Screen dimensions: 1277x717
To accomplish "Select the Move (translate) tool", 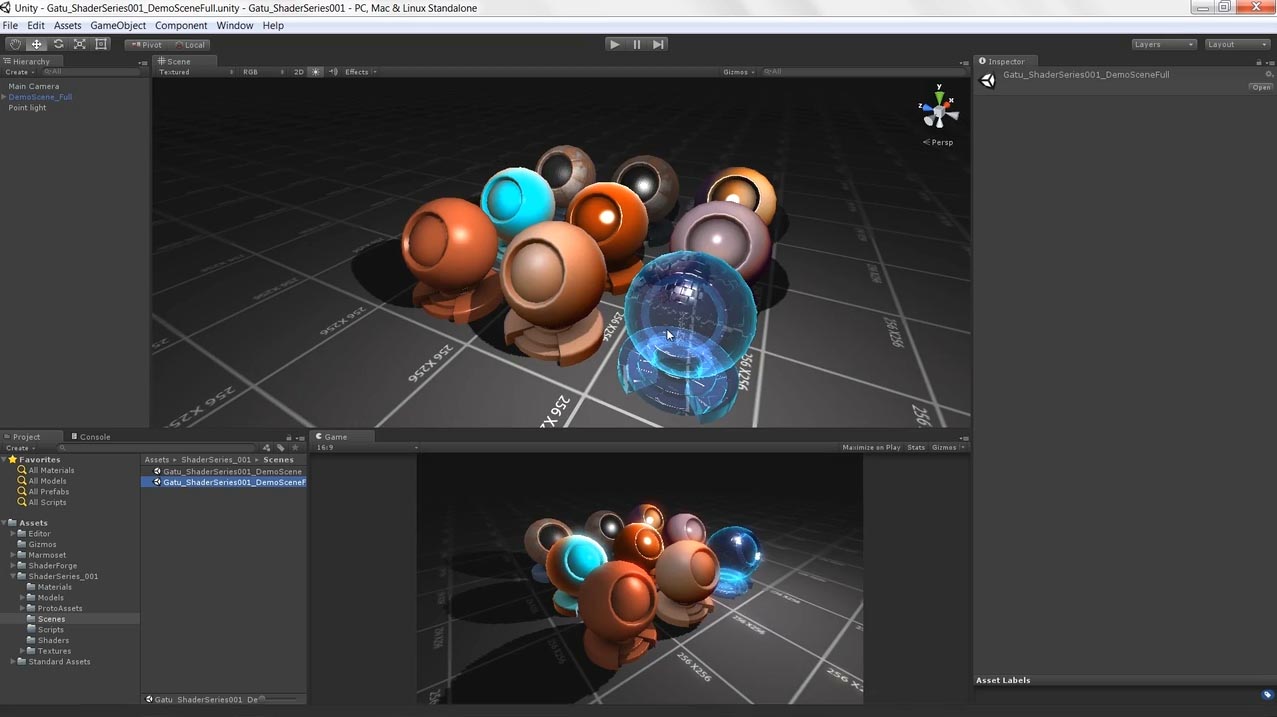I will (x=37, y=44).
